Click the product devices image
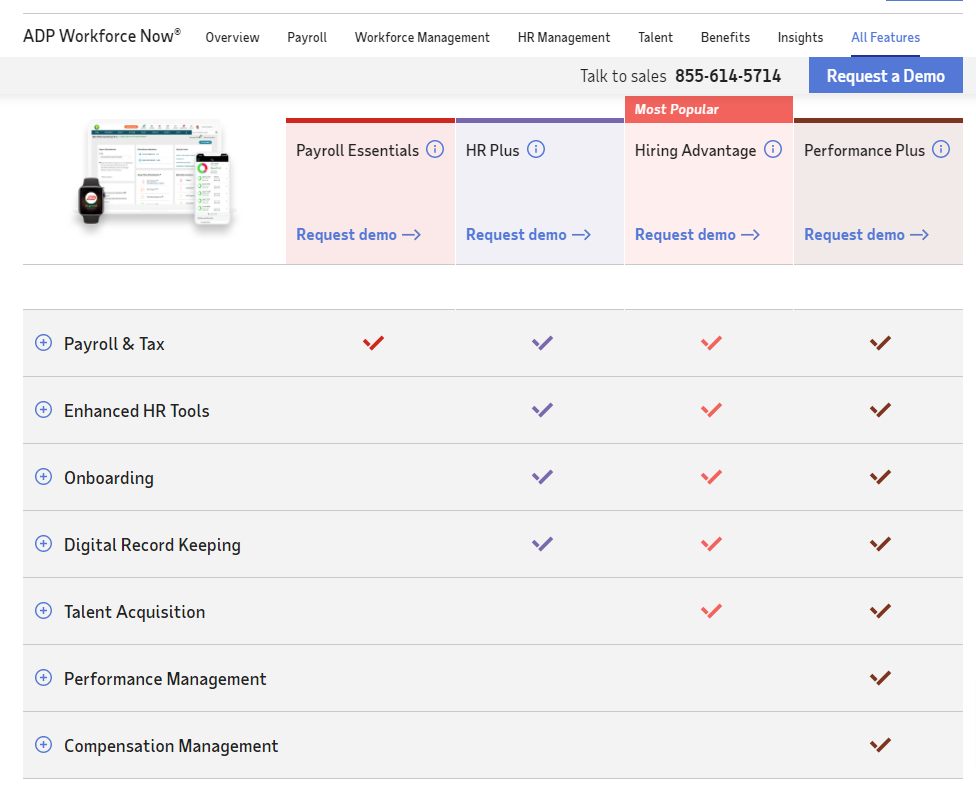This screenshot has height=786, width=976. point(155,173)
